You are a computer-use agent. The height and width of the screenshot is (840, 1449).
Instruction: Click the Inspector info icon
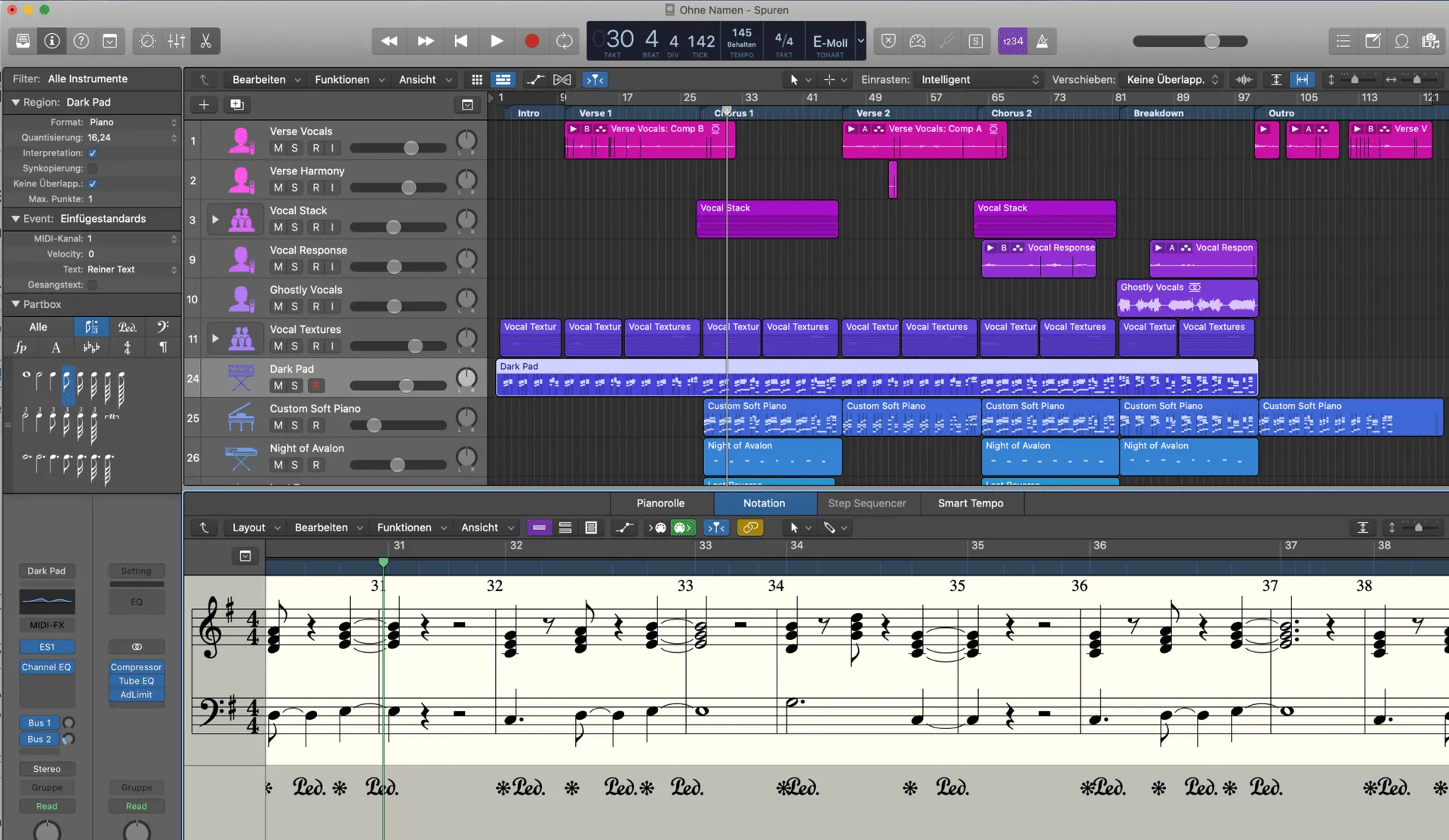click(51, 41)
